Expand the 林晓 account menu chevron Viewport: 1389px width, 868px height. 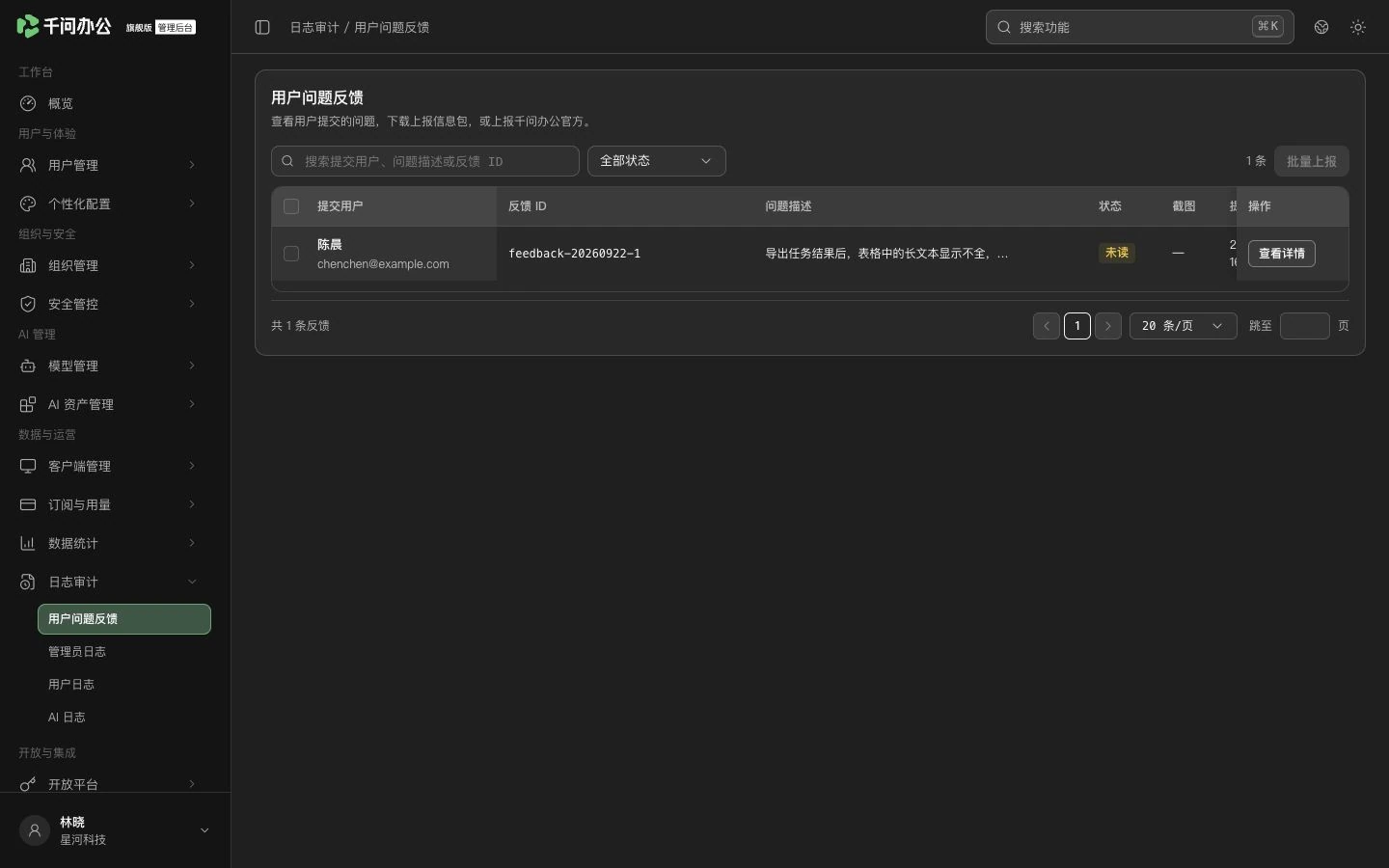(204, 830)
